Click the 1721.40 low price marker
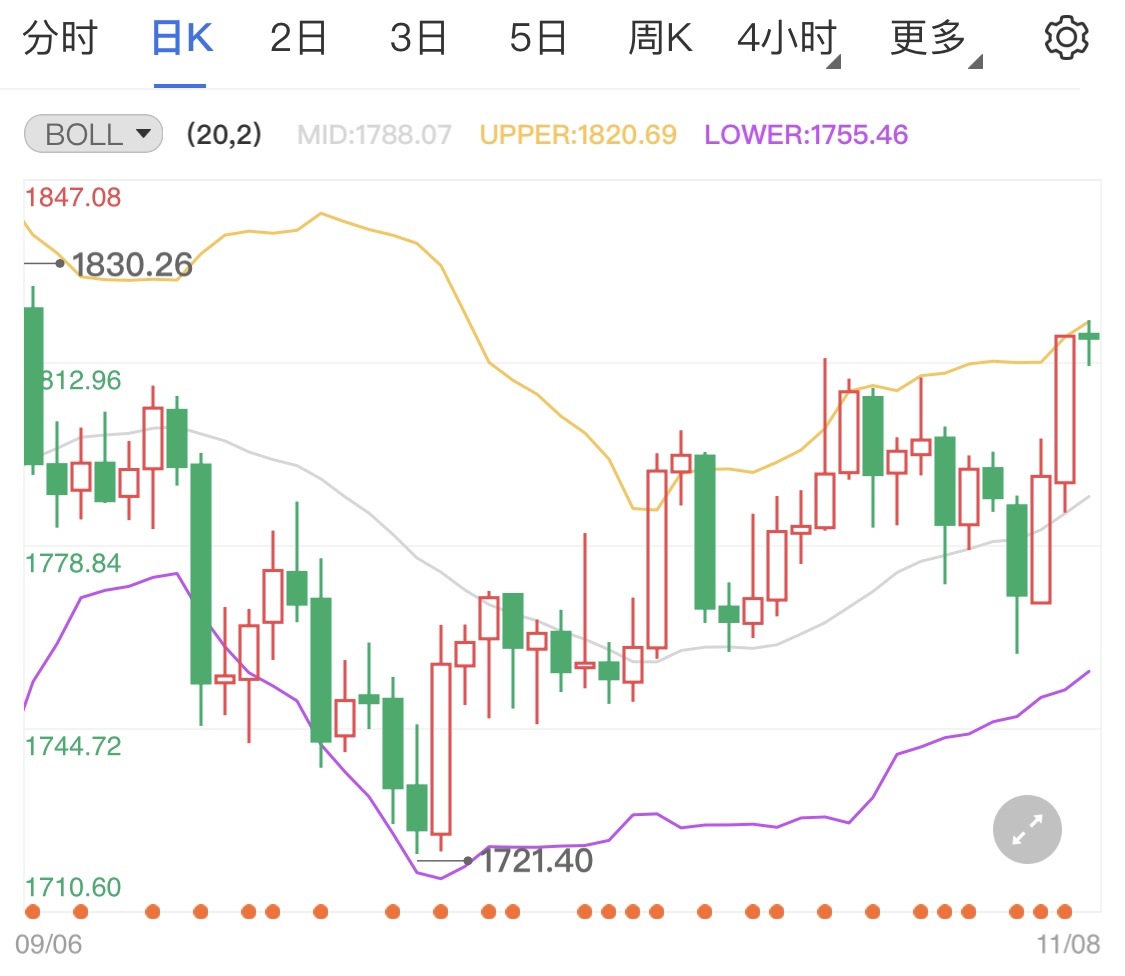Viewport: 1125px width, 976px height. pos(536,860)
